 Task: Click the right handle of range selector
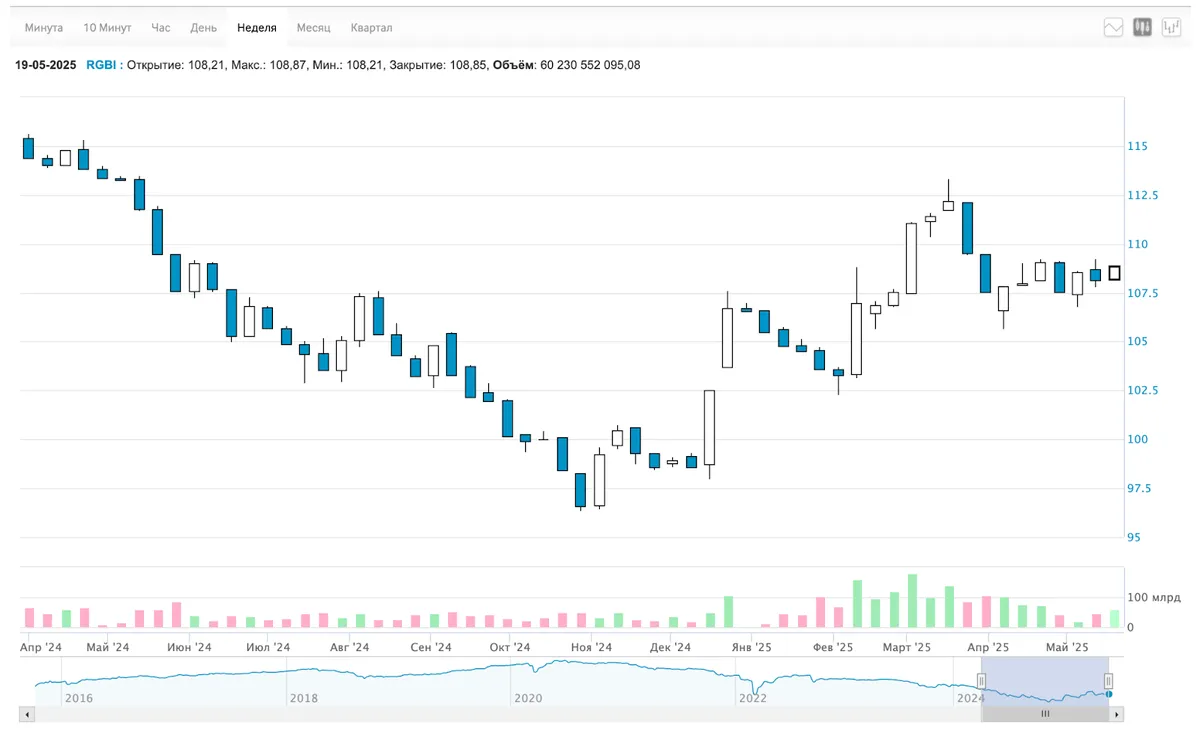1108,681
